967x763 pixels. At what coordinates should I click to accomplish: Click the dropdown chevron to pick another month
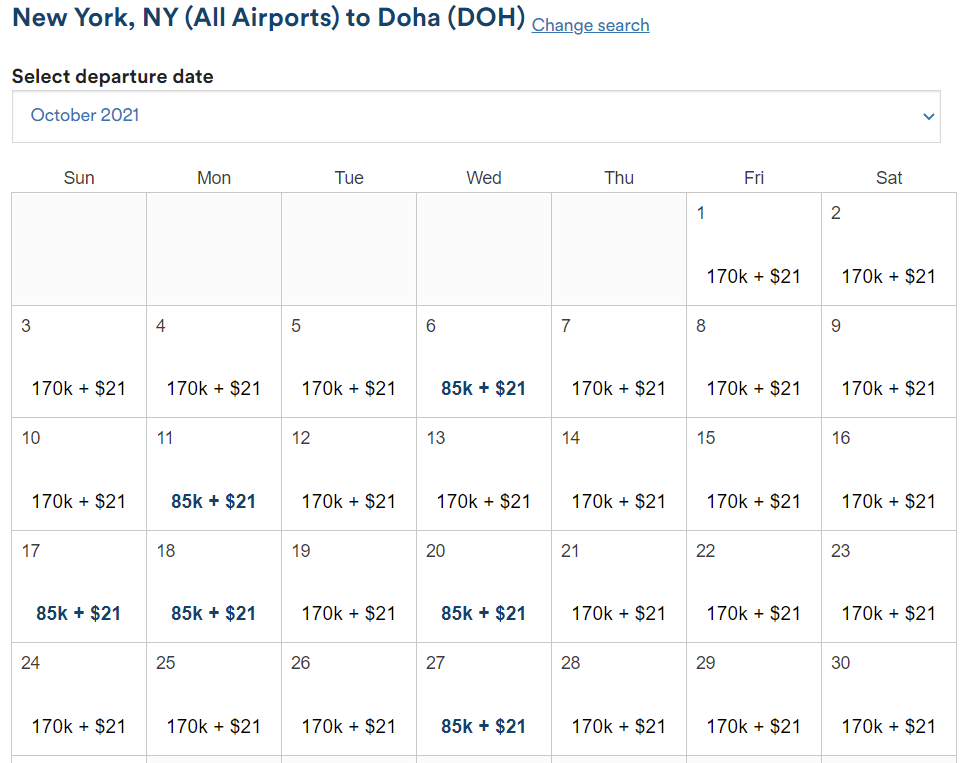(928, 116)
